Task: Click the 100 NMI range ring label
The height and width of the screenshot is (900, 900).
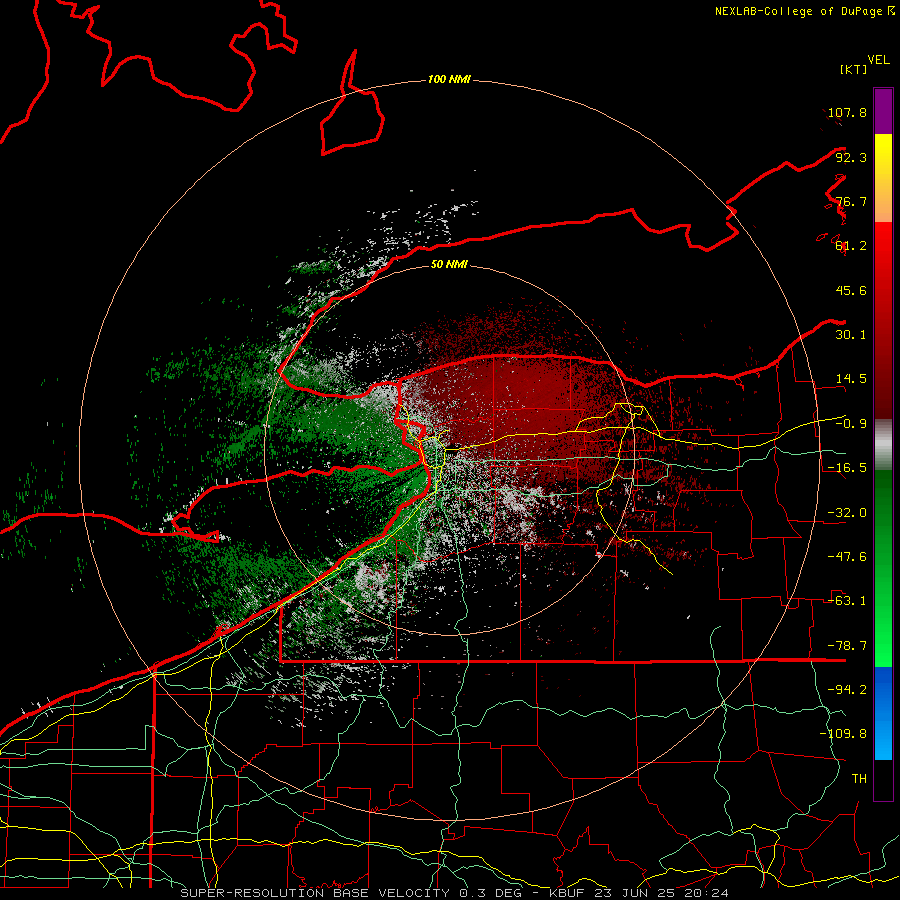Action: (x=449, y=79)
